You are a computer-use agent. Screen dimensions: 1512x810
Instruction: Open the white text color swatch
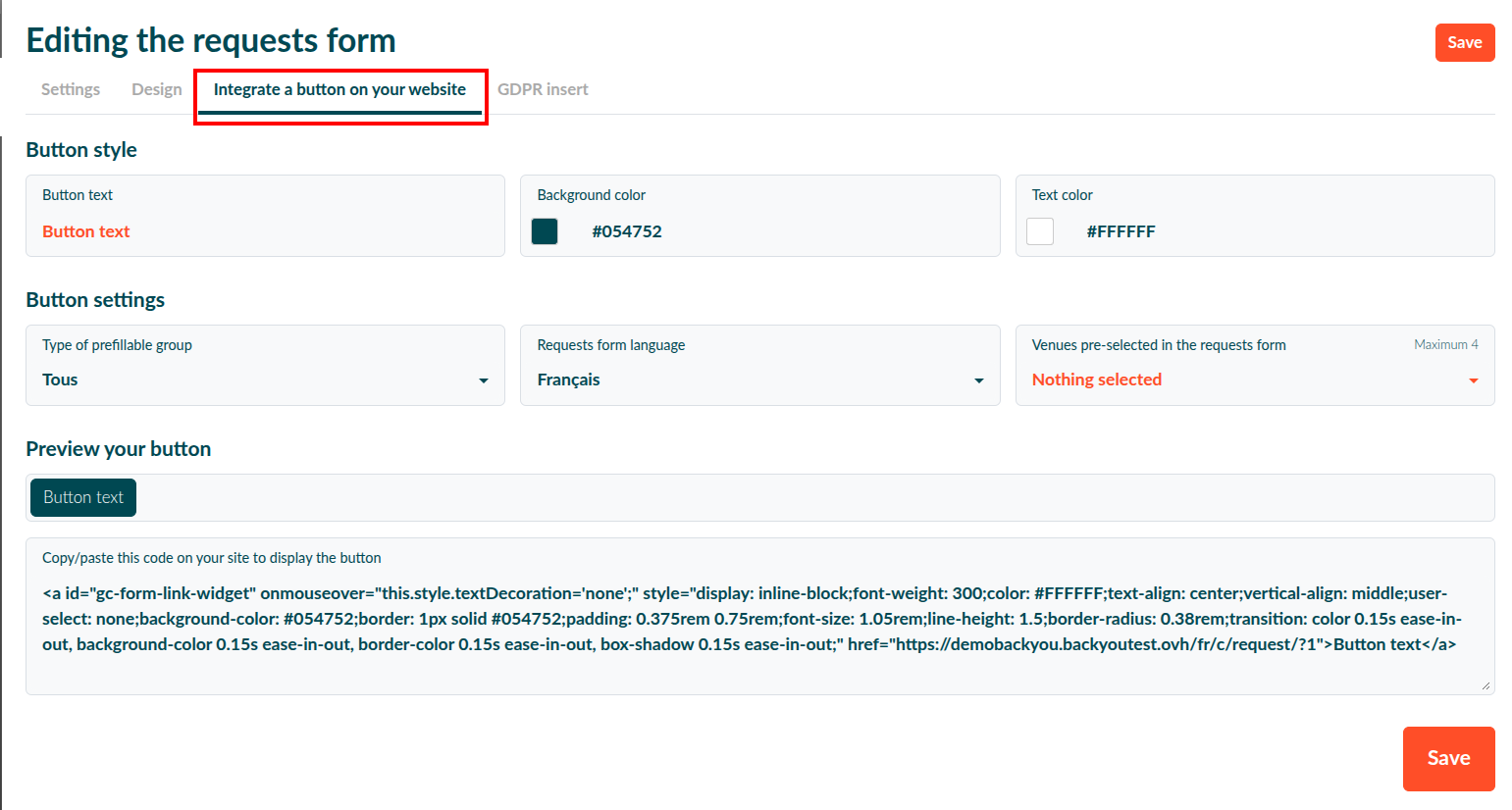pyautogui.click(x=1040, y=231)
